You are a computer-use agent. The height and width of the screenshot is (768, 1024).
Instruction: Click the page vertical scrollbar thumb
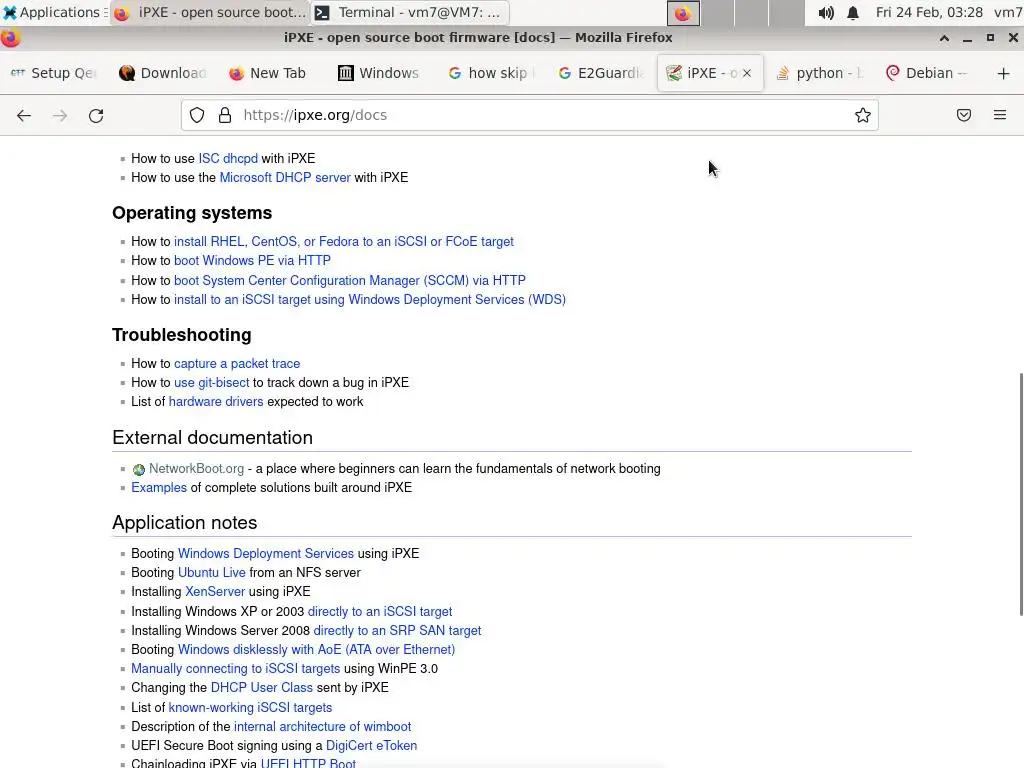(1021, 494)
